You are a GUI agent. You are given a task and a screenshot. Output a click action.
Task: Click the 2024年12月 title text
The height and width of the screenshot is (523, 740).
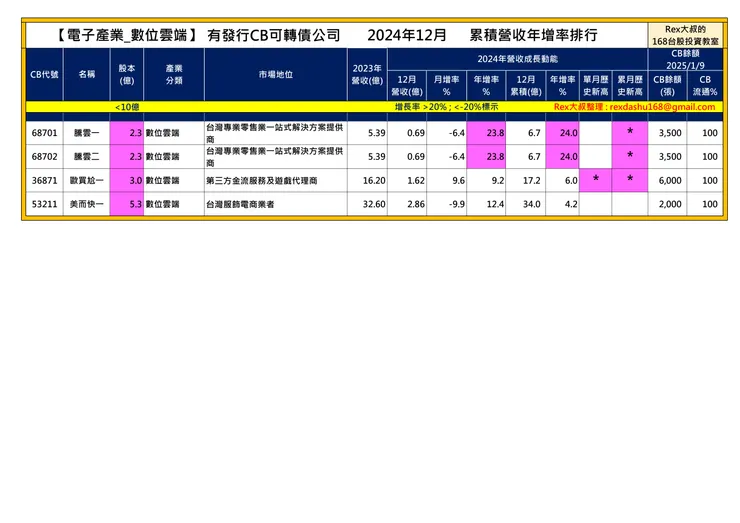tap(407, 35)
